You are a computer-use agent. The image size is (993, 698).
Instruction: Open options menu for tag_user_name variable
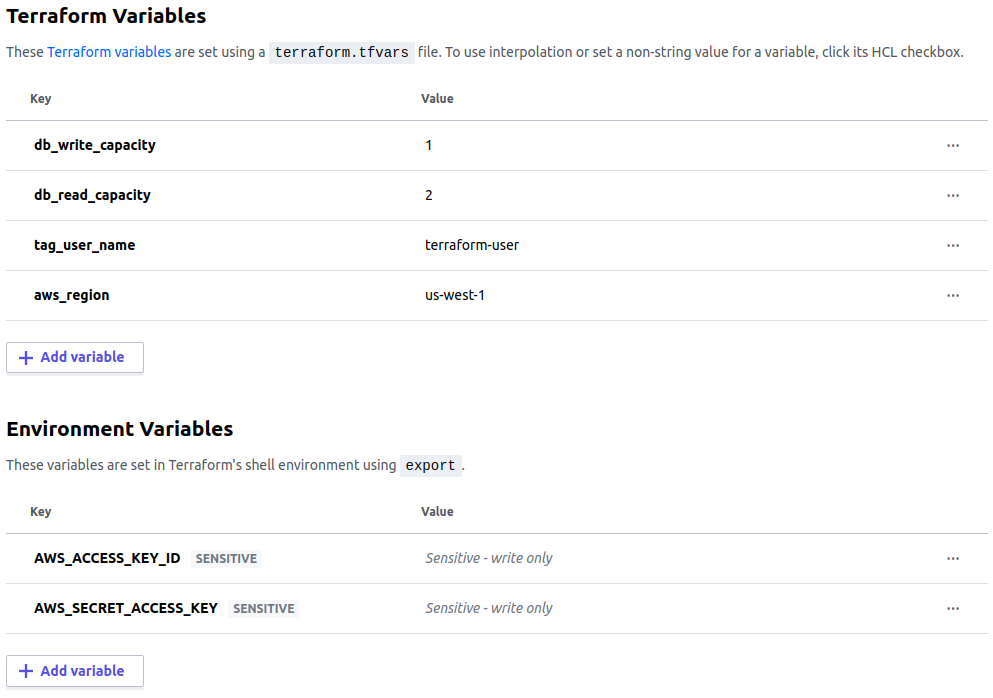952,245
